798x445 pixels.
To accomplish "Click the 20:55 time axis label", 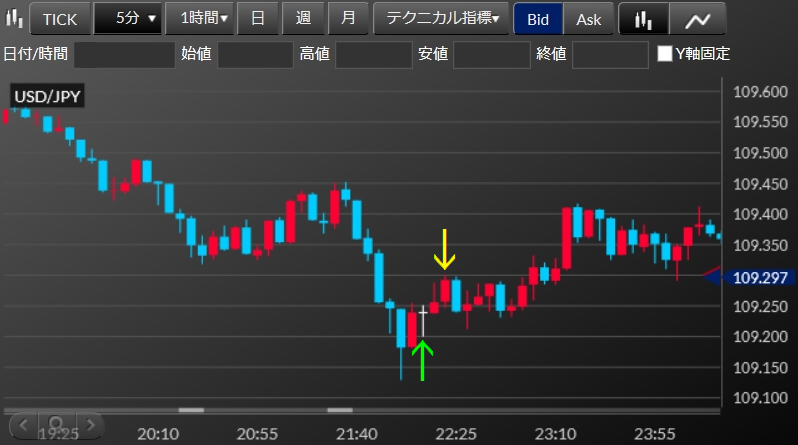I will (x=258, y=434).
